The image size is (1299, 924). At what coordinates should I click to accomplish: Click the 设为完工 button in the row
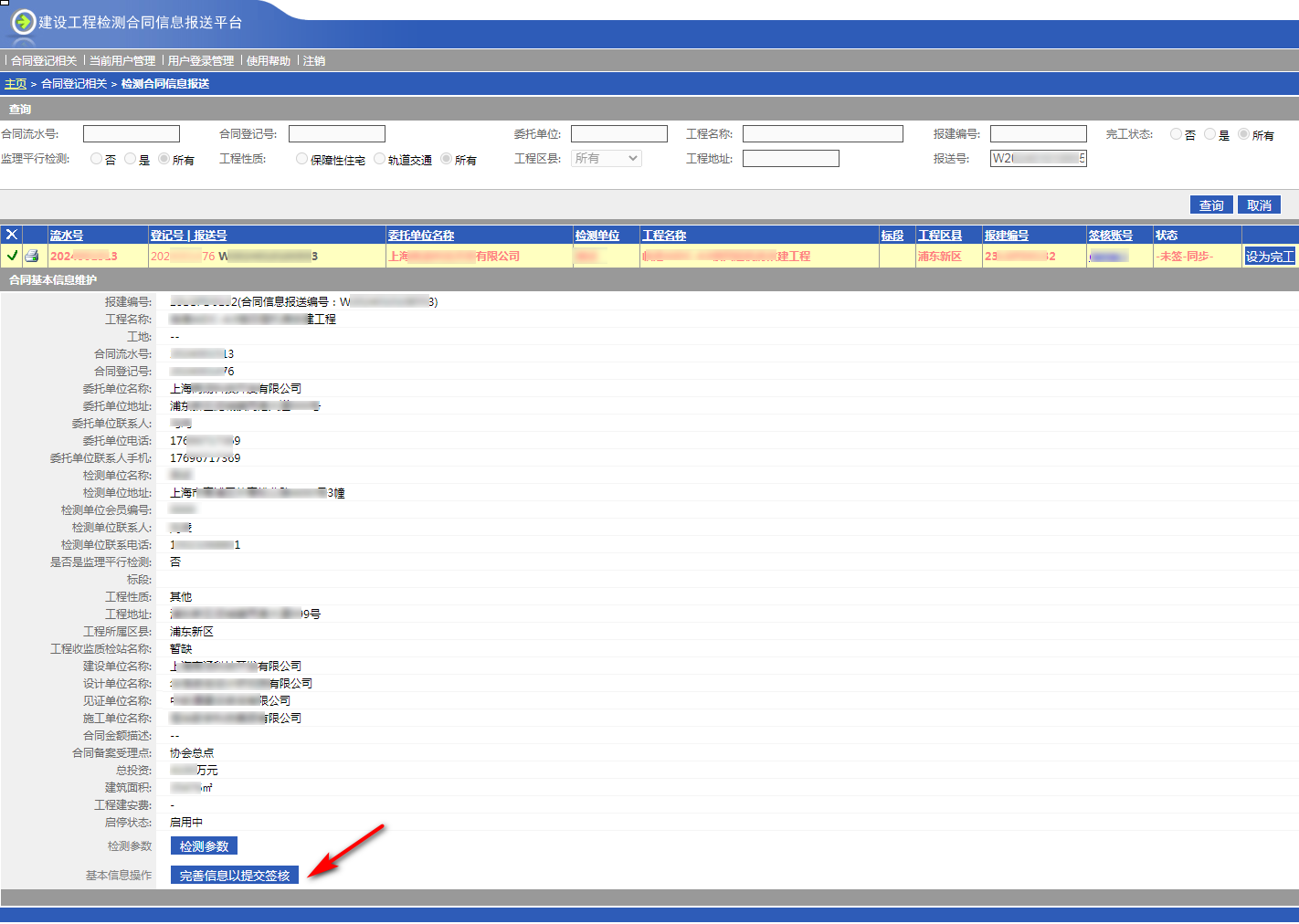(x=1269, y=257)
